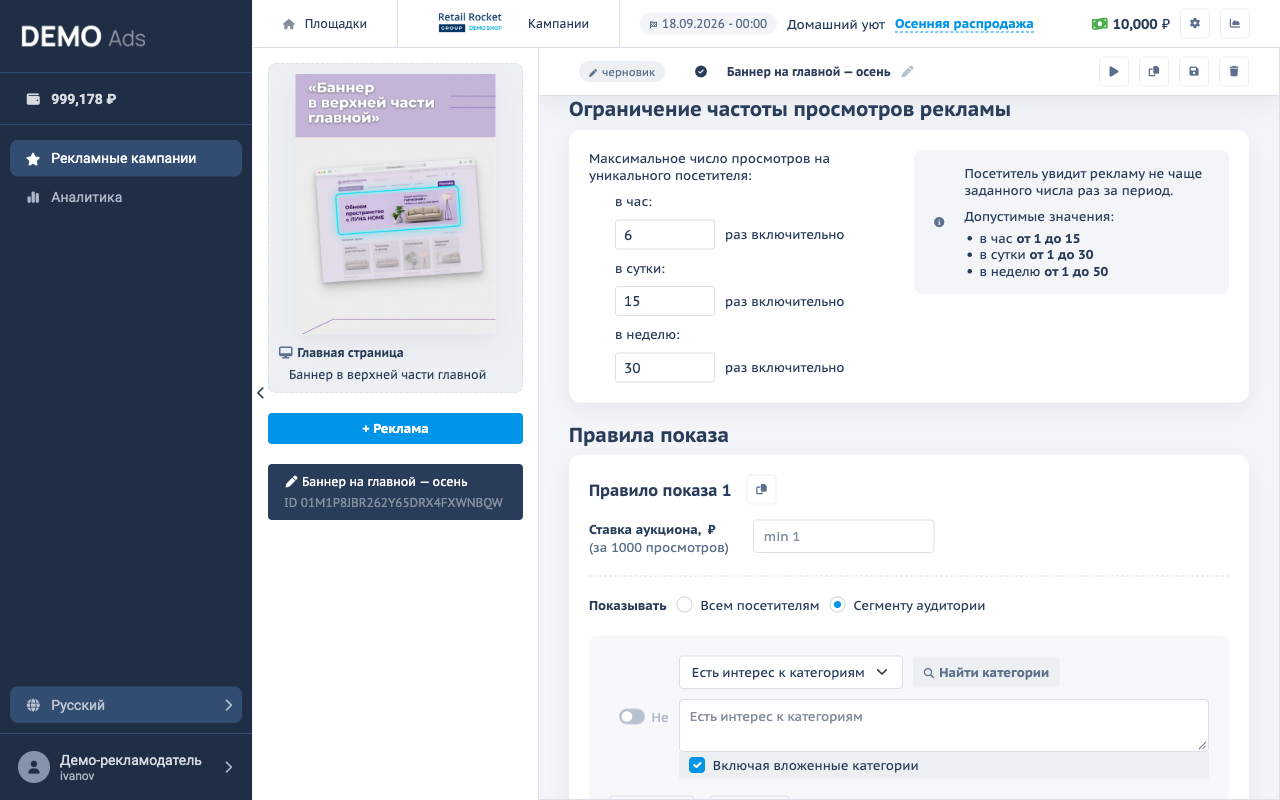
Task: Select the Баннер на главной — осень ad in the list
Action: (x=395, y=492)
